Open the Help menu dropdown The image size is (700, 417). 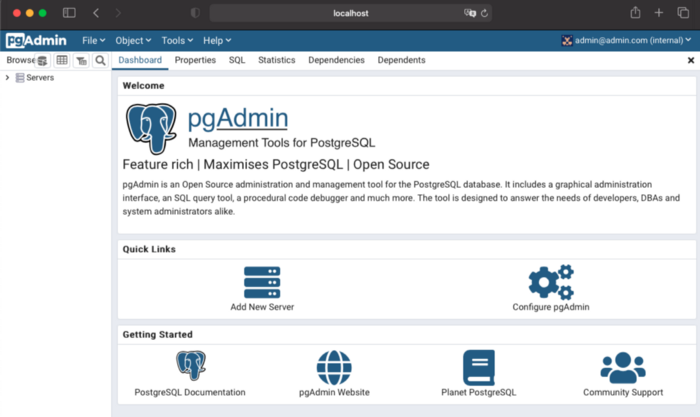(217, 41)
